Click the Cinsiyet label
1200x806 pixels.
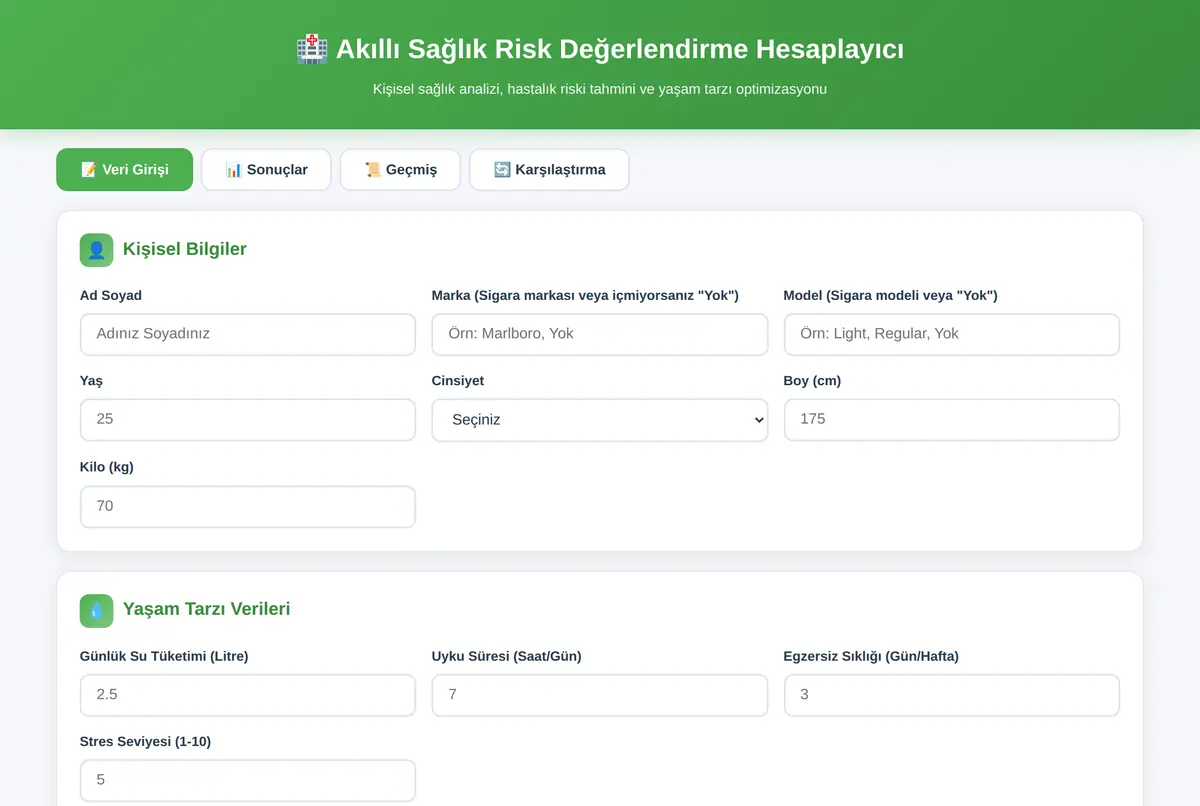coord(458,381)
